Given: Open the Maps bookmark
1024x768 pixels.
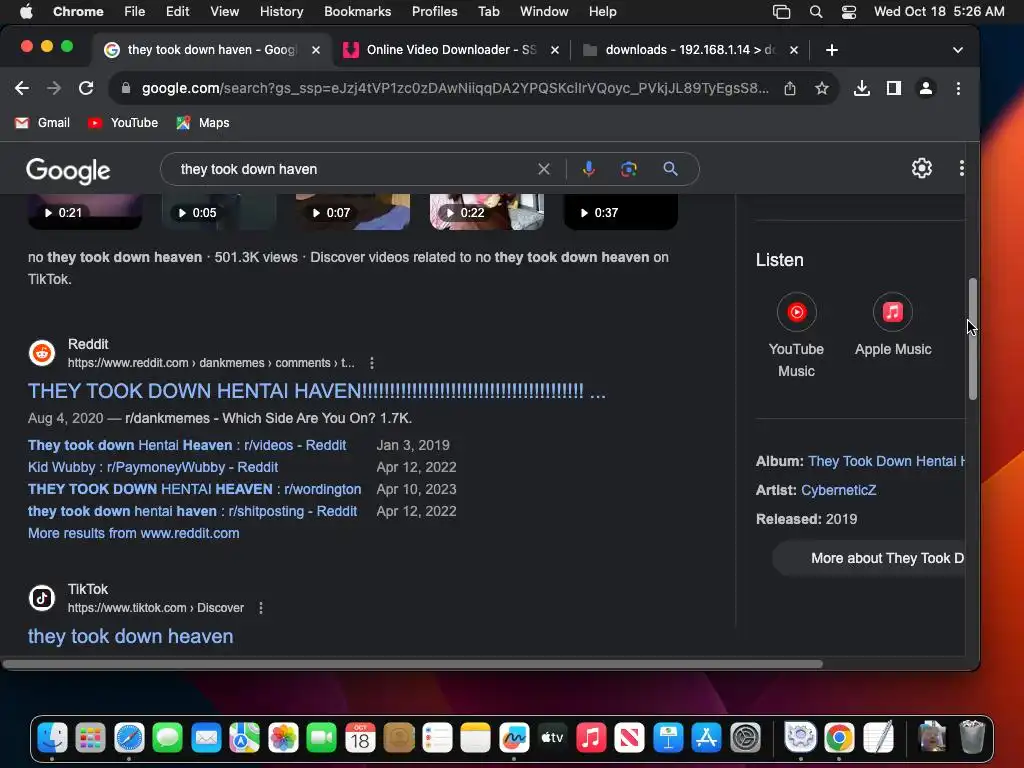Looking at the screenshot, I should click(x=202, y=123).
